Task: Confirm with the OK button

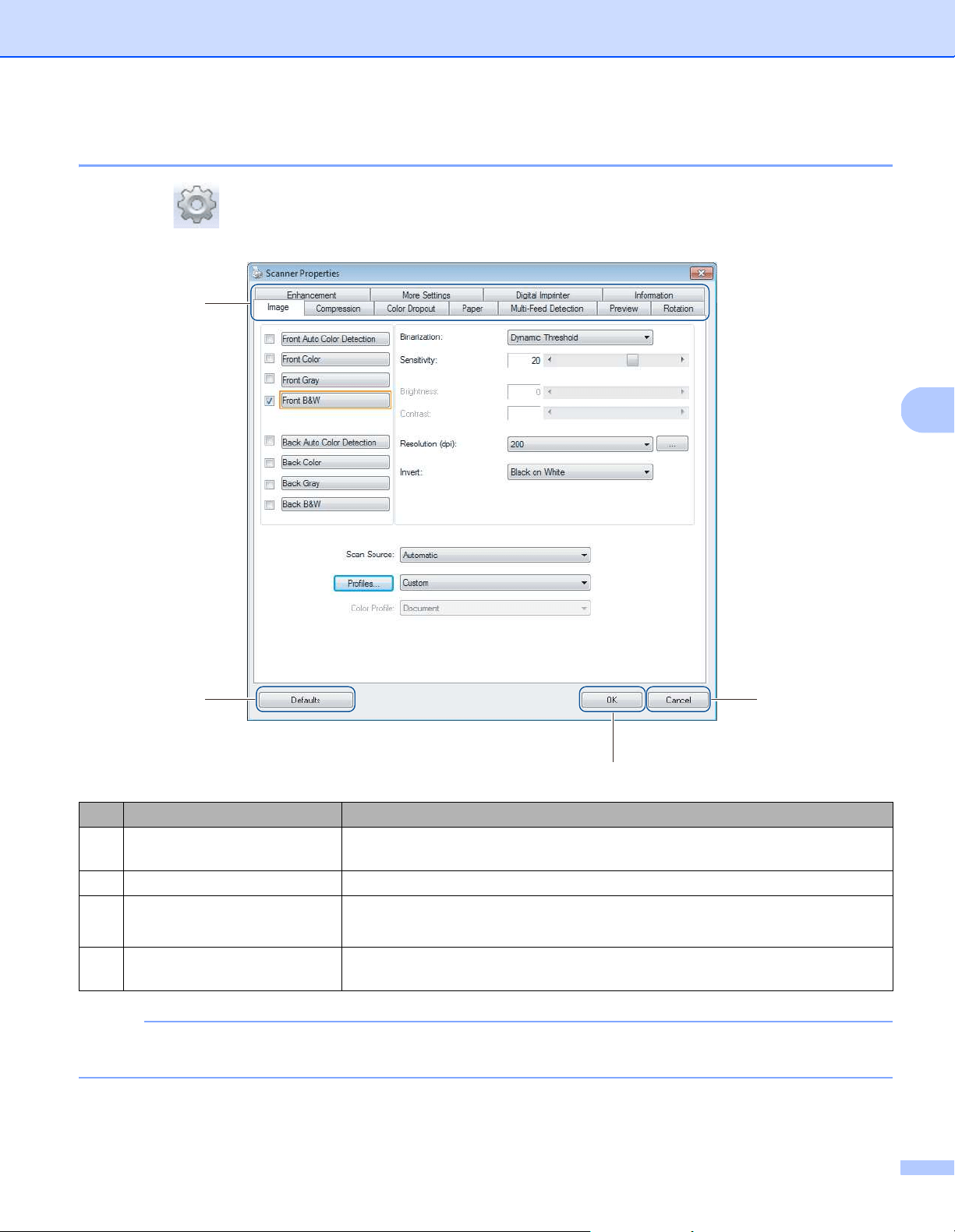Action: (612, 700)
